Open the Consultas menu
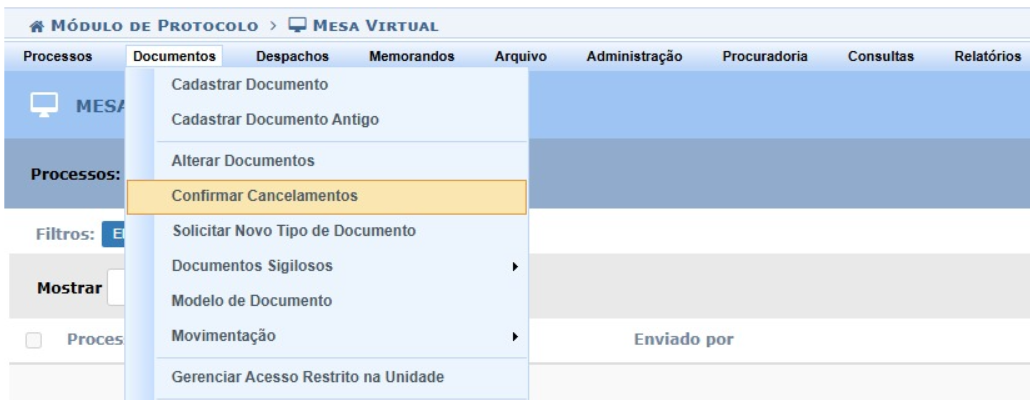This screenshot has height=400, width=1030. 880,57
